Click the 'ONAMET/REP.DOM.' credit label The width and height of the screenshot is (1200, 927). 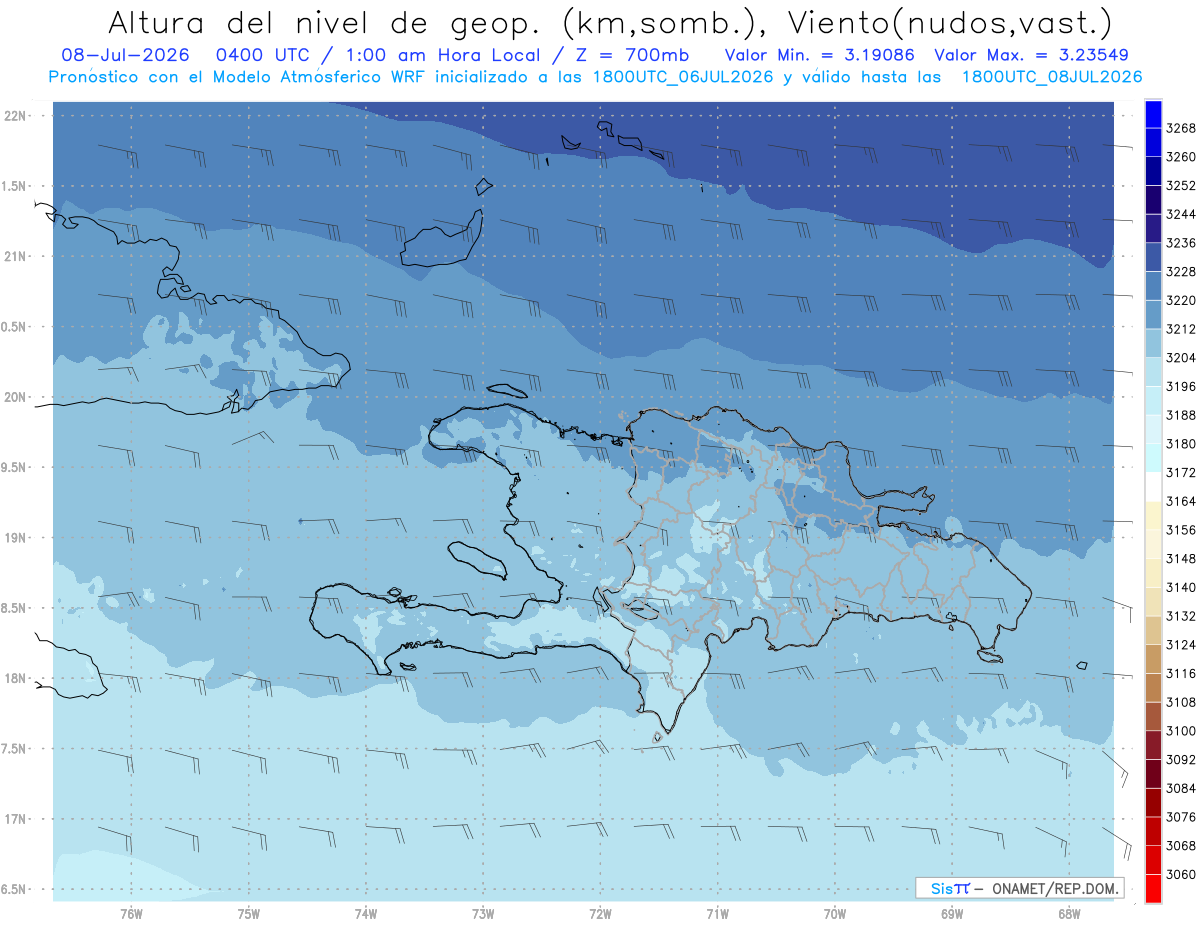[1056, 888]
